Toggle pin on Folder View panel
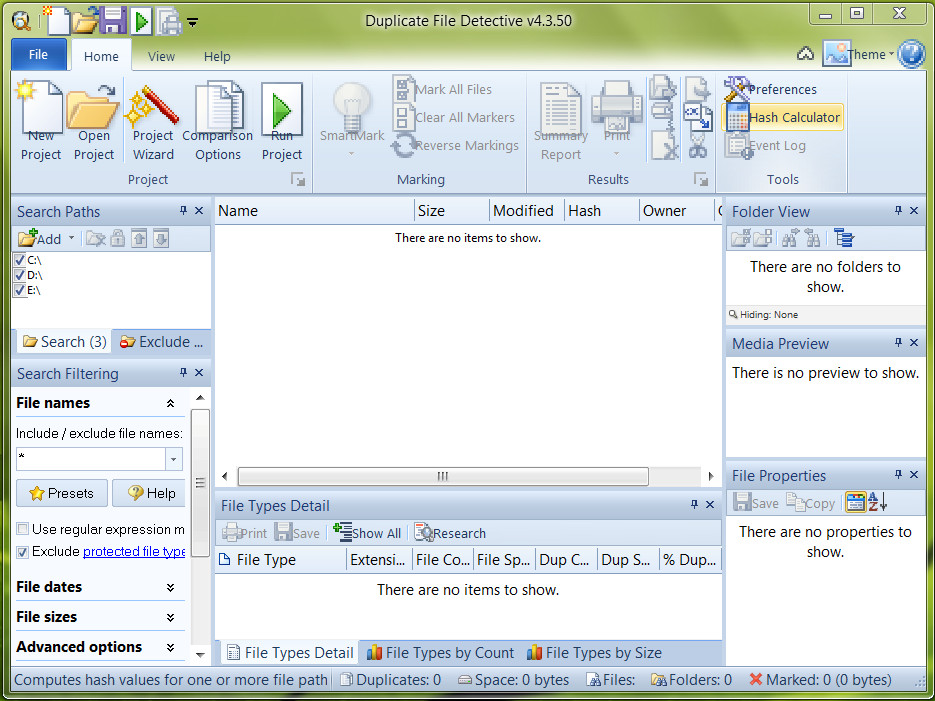This screenshot has height=701, width=935. pos(898,210)
